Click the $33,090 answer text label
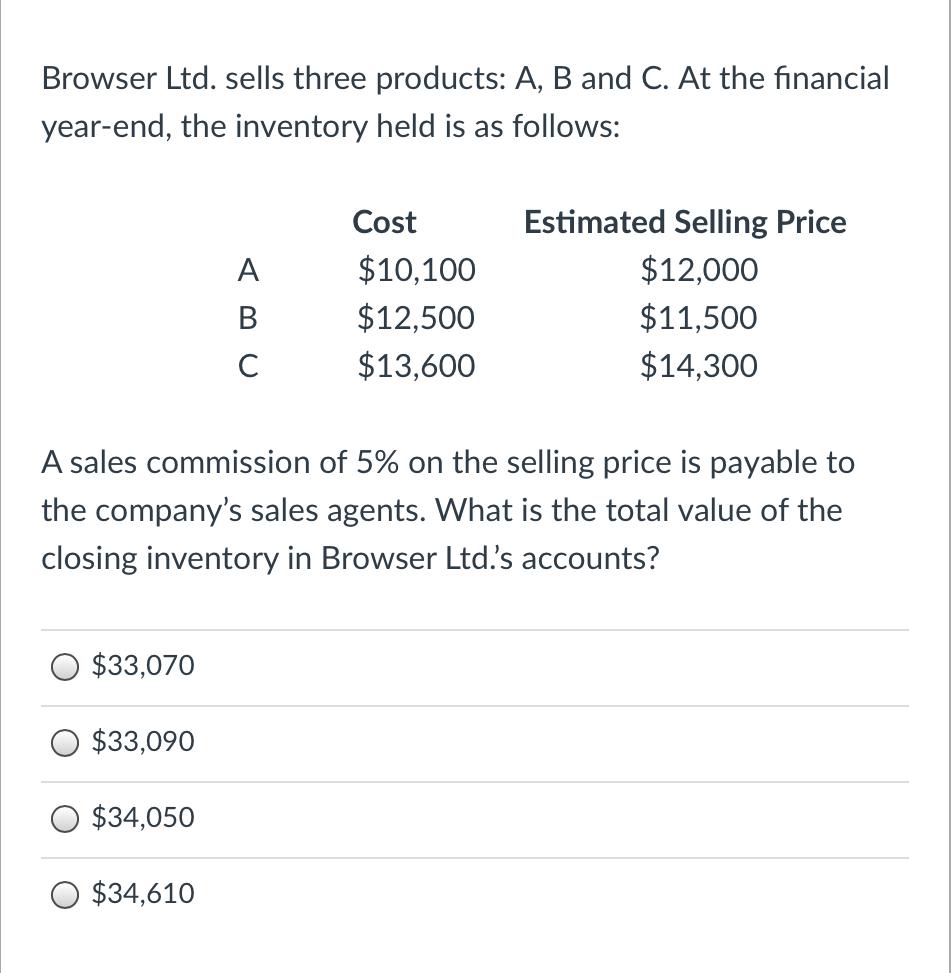Viewport: 951px width, 973px height. click(x=143, y=742)
